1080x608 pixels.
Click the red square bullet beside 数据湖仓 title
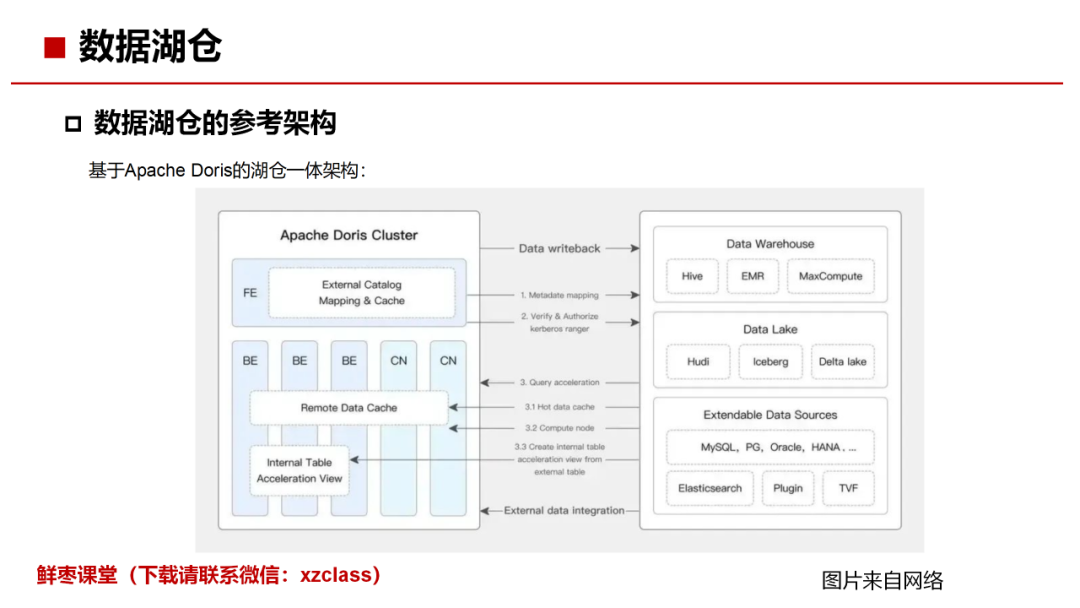click(x=54, y=47)
